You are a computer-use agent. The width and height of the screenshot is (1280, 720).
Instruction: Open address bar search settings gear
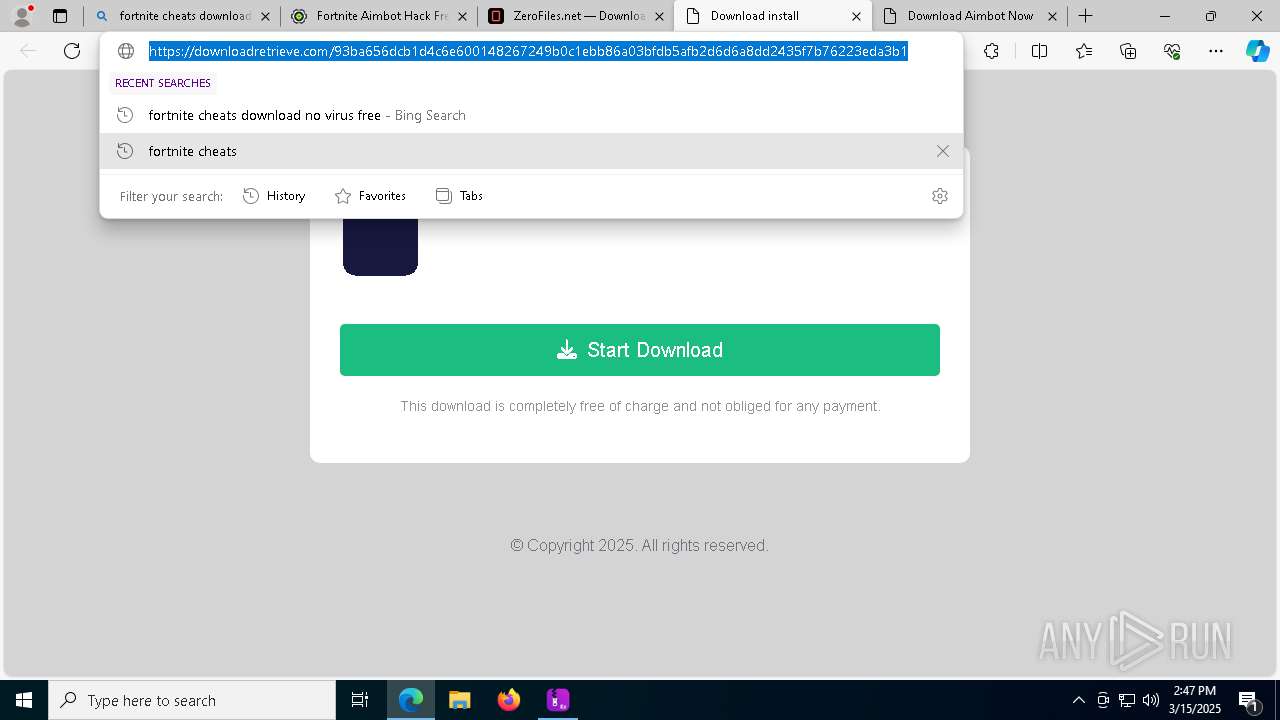pyautogui.click(x=939, y=196)
